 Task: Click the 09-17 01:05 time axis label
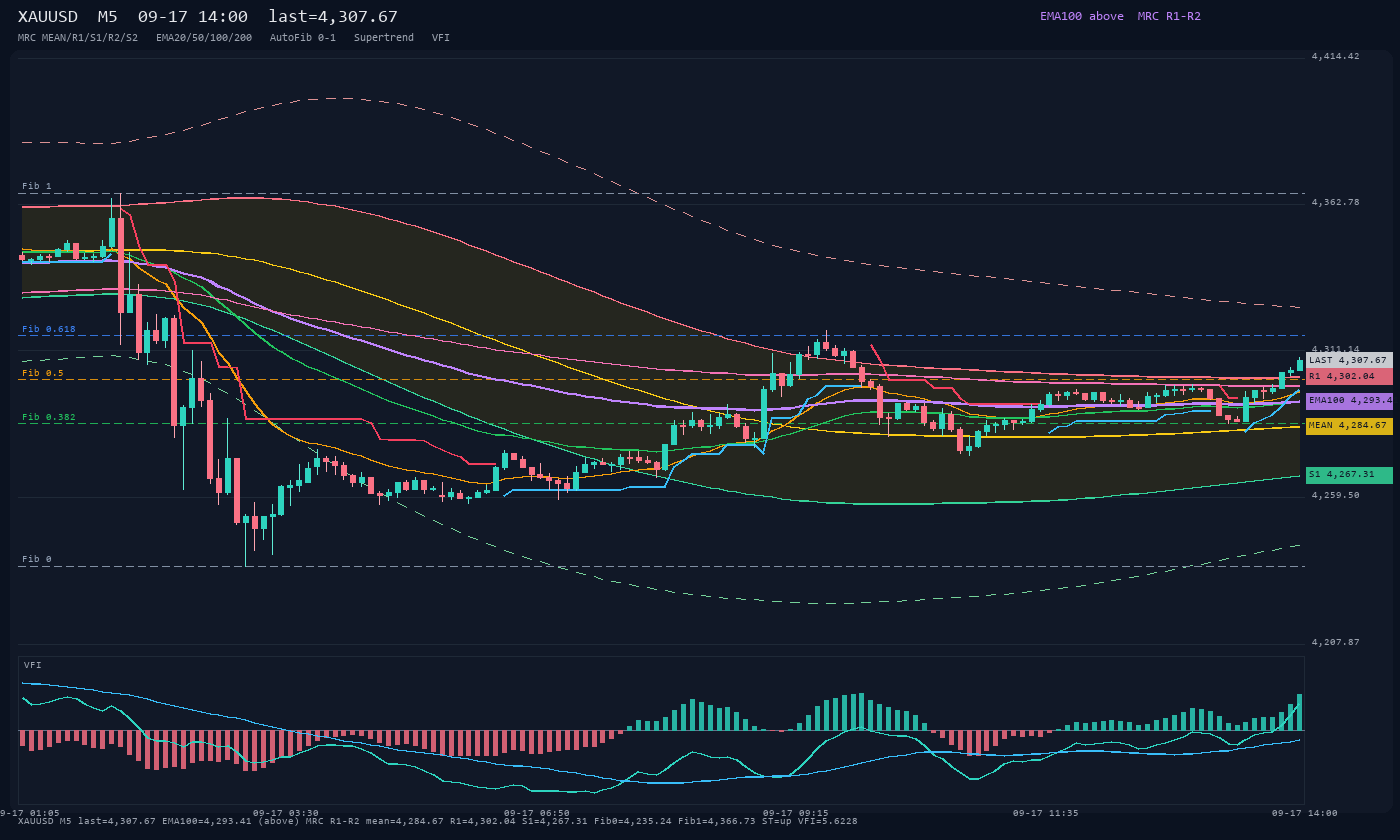29,813
